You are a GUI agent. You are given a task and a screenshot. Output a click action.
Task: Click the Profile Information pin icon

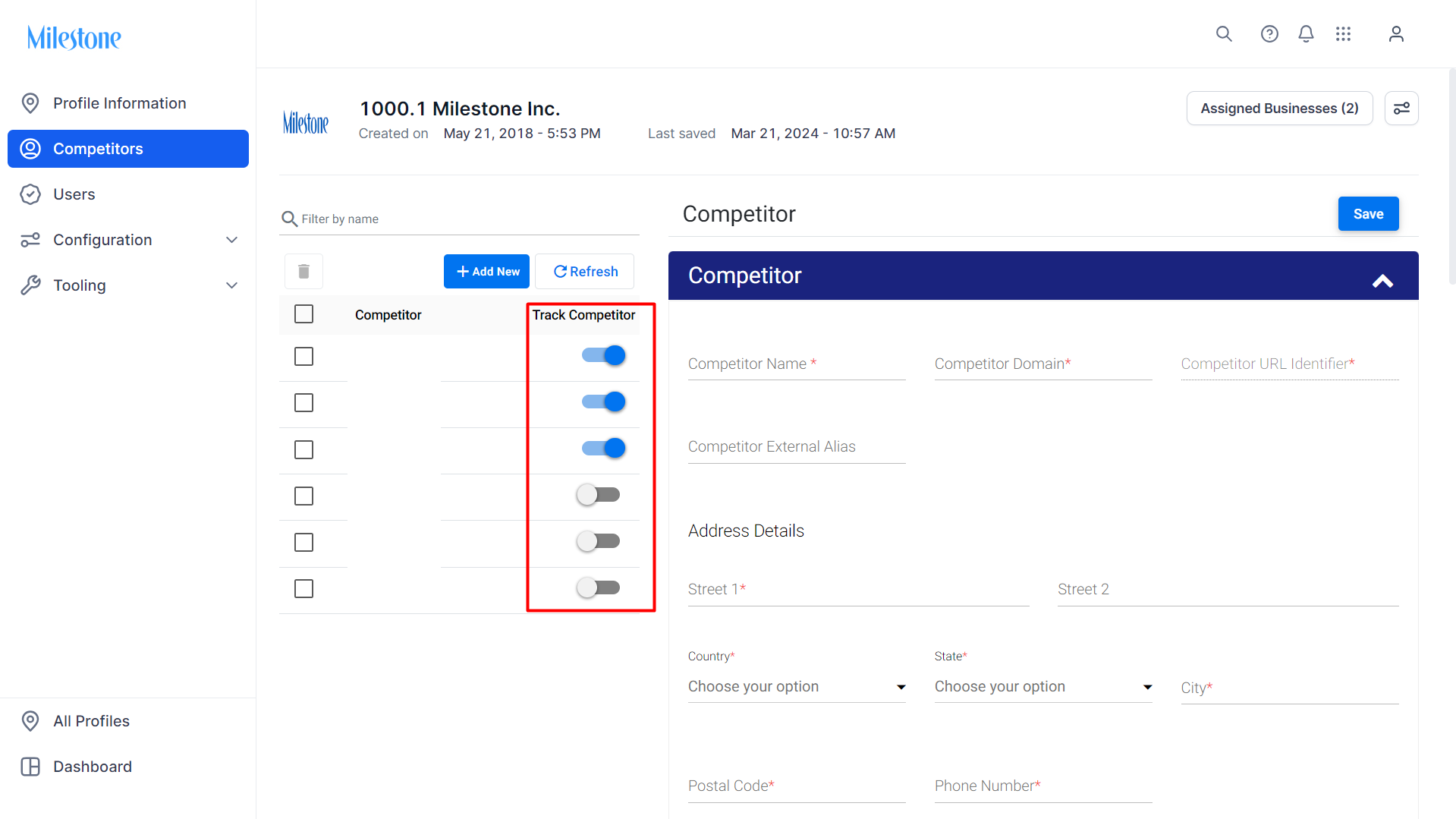point(30,103)
